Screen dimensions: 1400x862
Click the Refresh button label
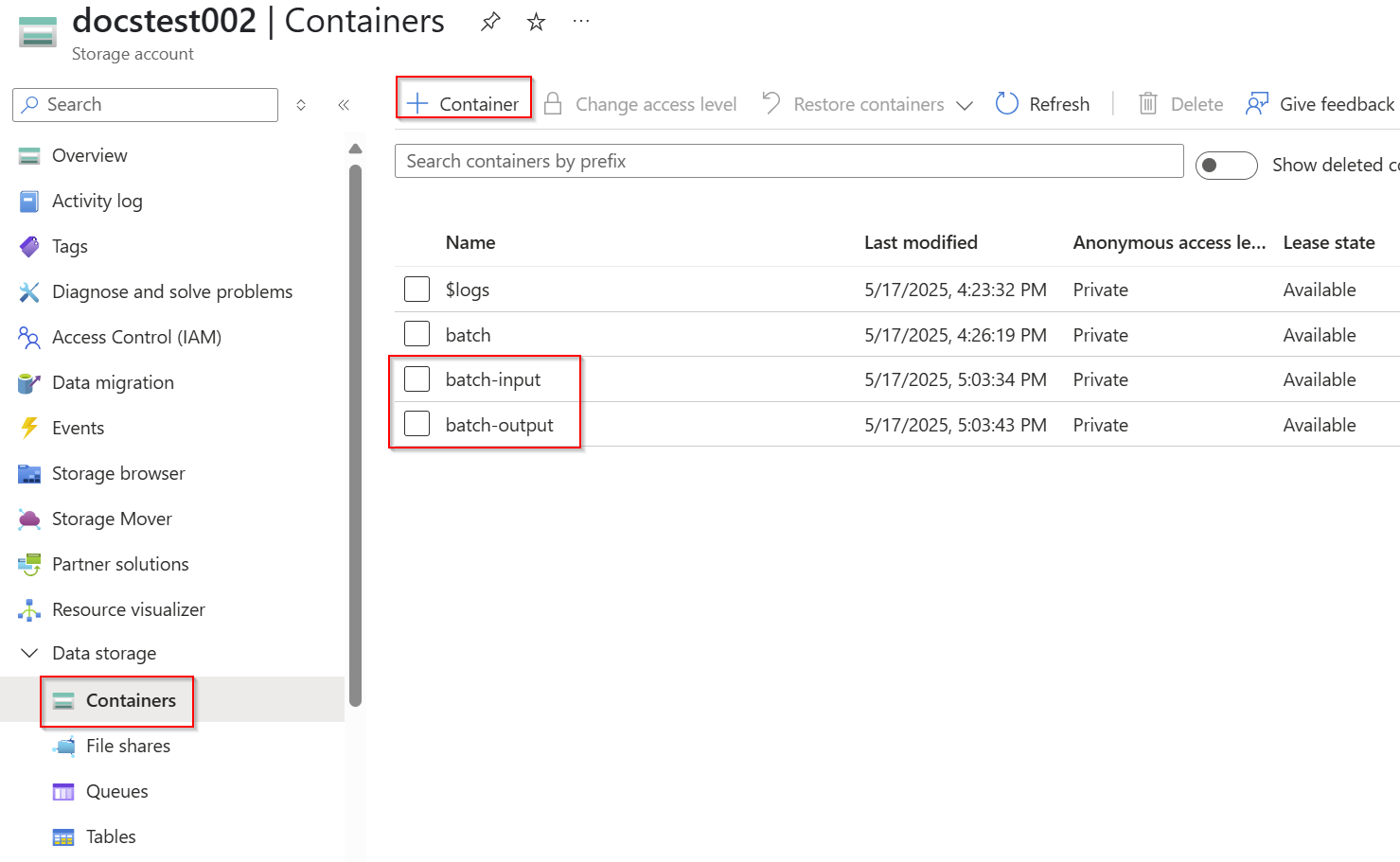tap(1059, 105)
